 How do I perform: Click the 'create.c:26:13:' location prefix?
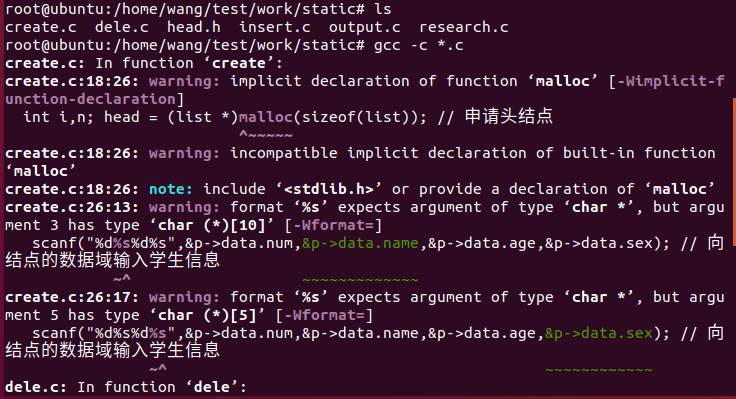(x=72, y=207)
